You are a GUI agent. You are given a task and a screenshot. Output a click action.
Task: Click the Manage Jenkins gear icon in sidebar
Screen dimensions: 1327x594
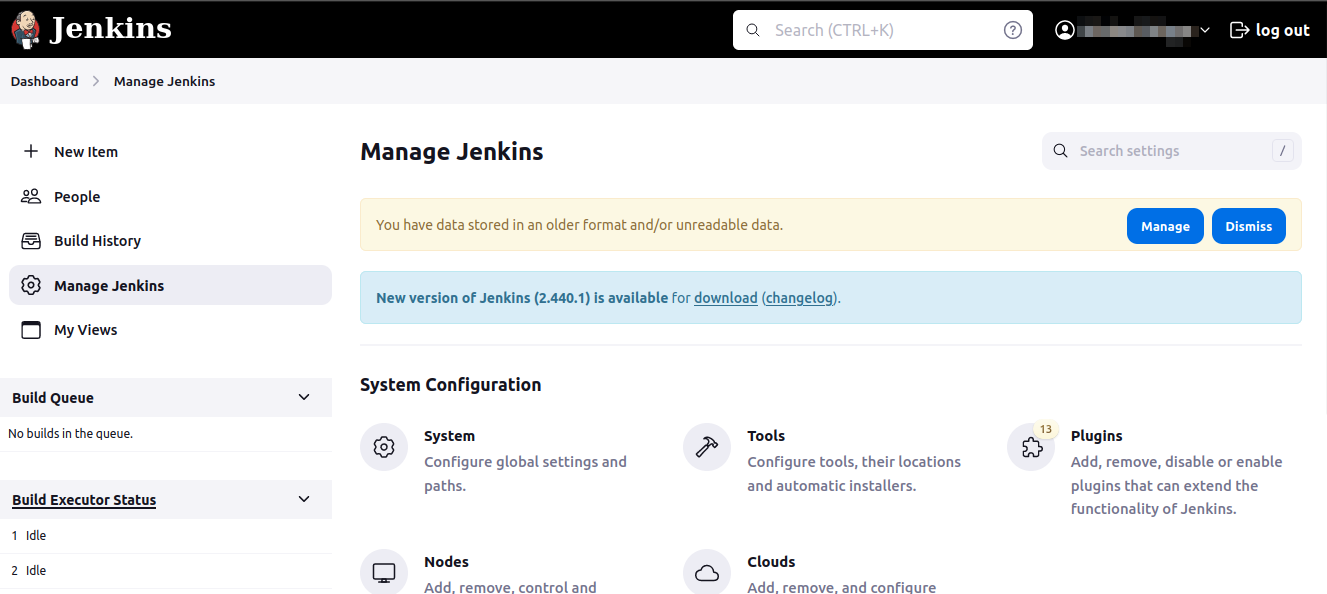coord(31,285)
